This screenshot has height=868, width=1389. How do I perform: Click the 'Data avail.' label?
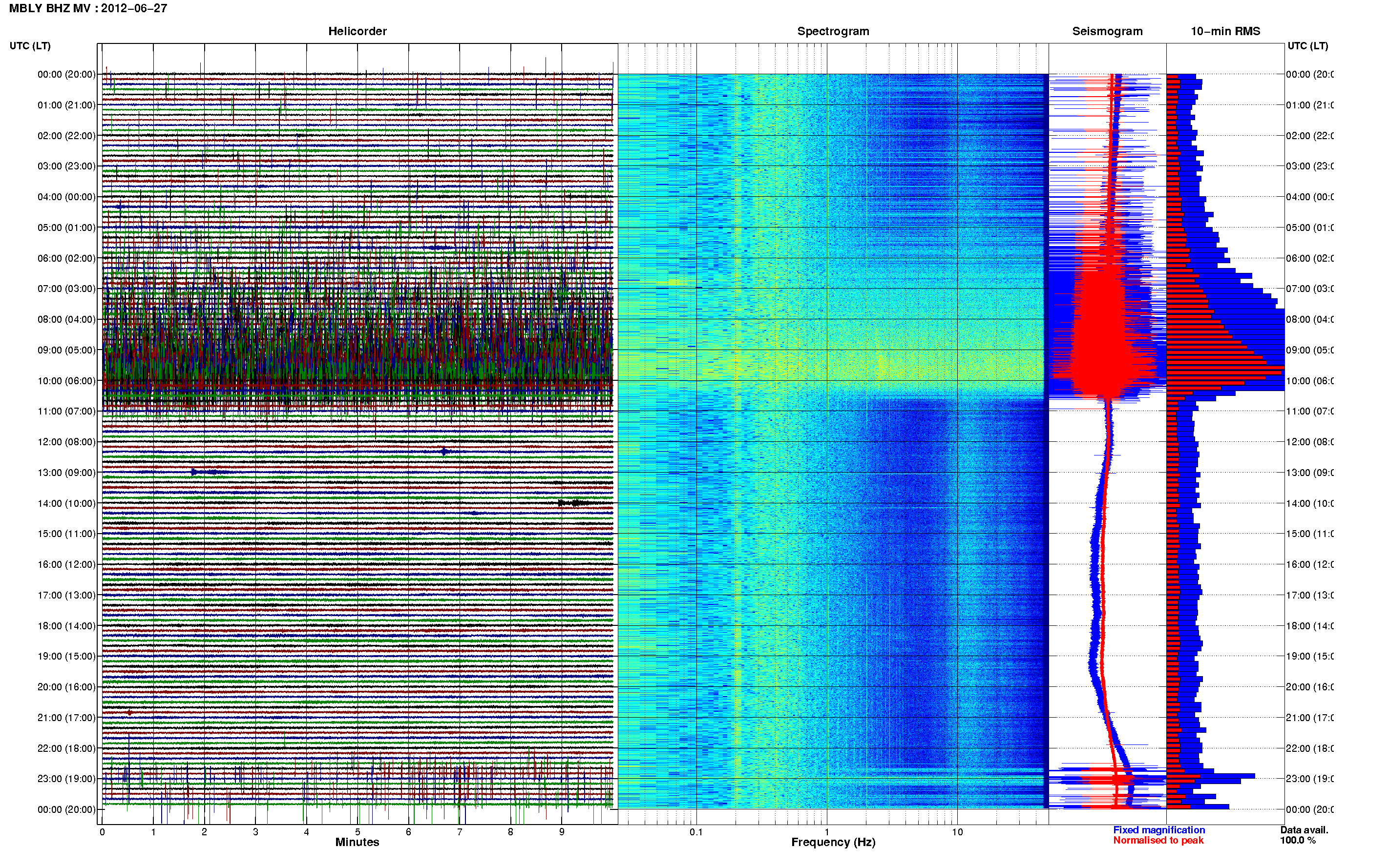click(1304, 830)
